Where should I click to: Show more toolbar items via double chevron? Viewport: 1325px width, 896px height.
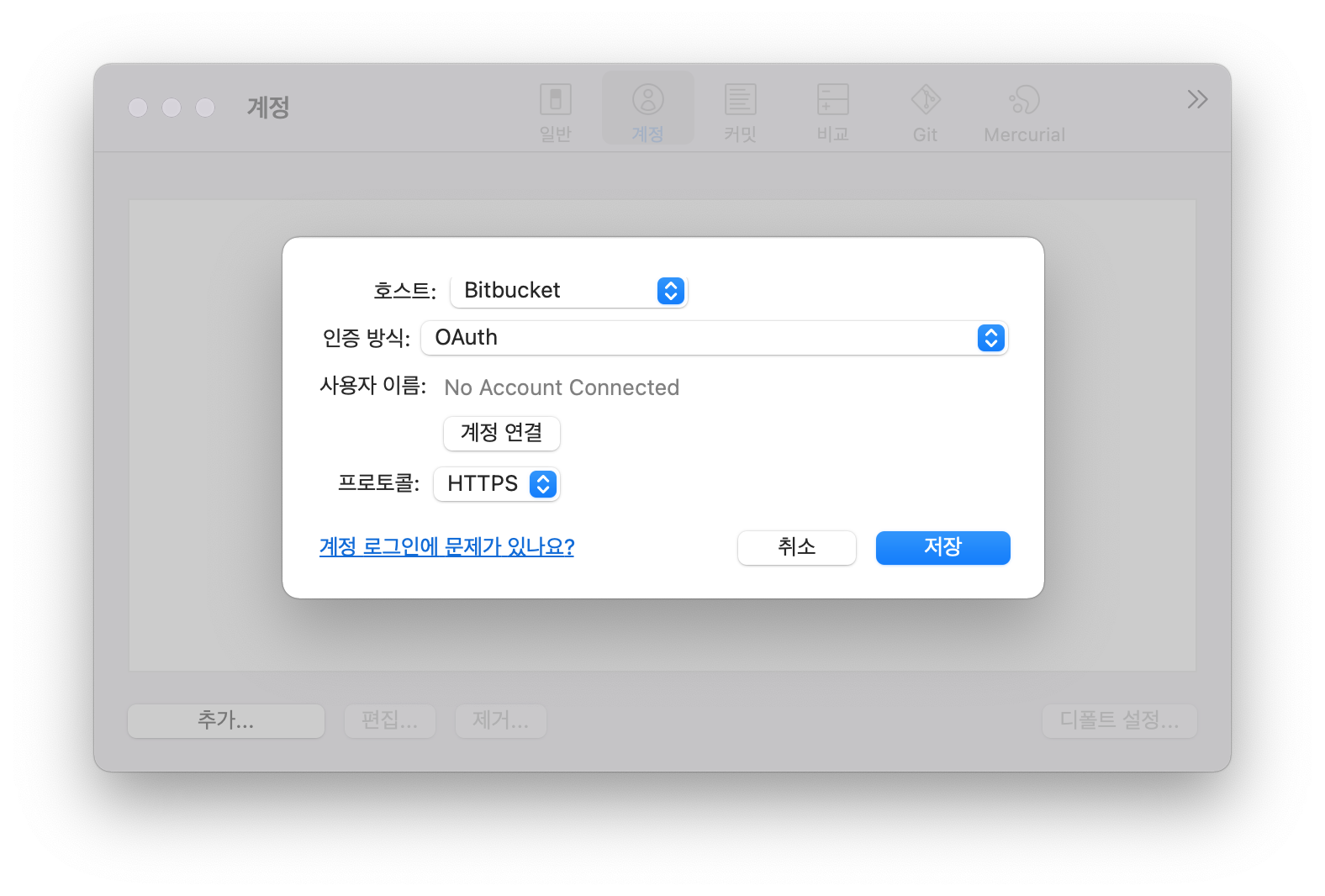(1197, 99)
